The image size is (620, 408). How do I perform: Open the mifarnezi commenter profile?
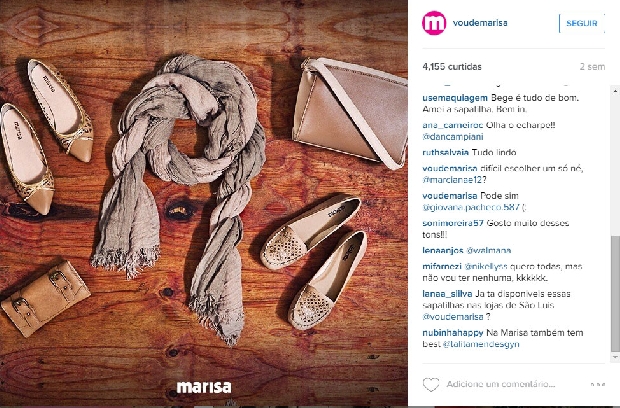pos(442,266)
